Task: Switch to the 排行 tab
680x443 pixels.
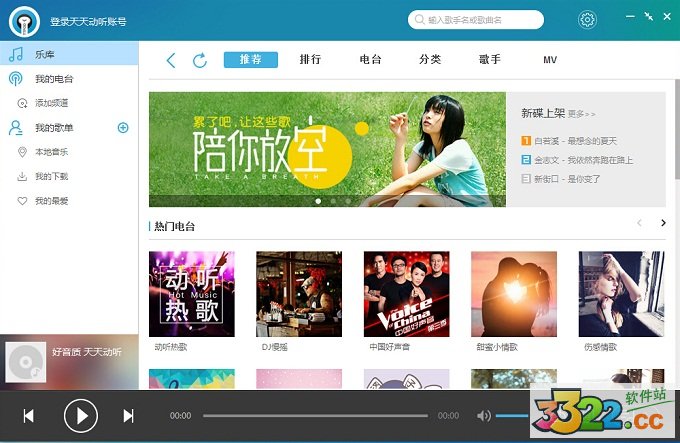Action: pyautogui.click(x=310, y=59)
